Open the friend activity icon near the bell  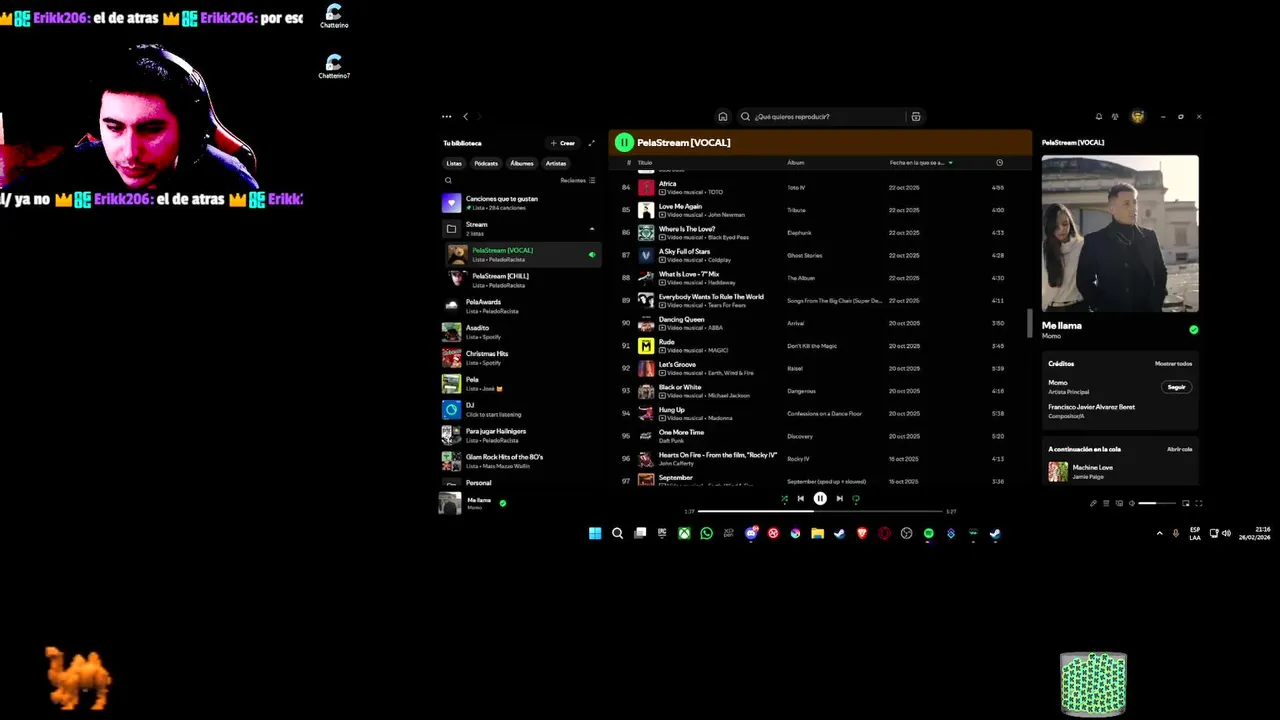point(1115,117)
